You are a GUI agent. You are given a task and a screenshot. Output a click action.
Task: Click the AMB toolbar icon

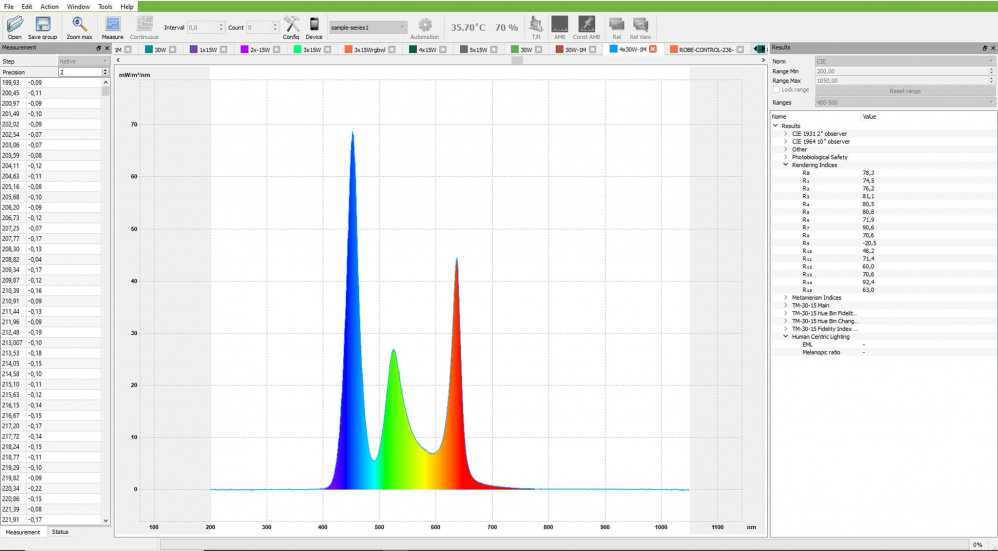[559, 24]
